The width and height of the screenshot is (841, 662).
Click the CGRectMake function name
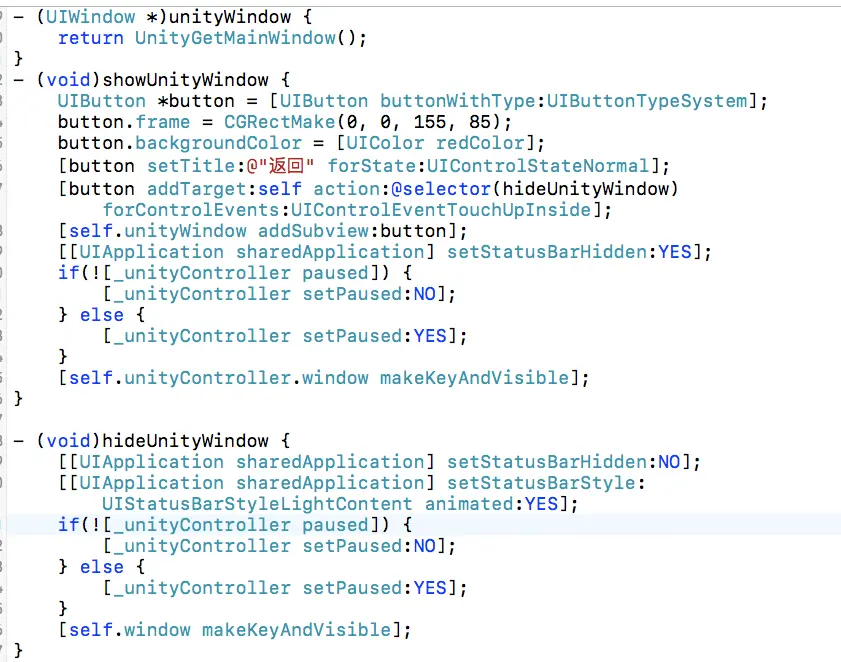click(279, 122)
